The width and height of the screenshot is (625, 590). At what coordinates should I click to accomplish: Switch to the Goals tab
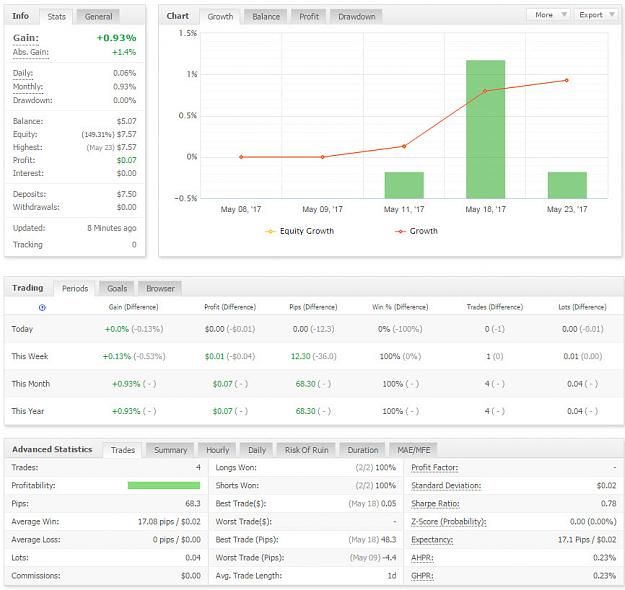117,289
